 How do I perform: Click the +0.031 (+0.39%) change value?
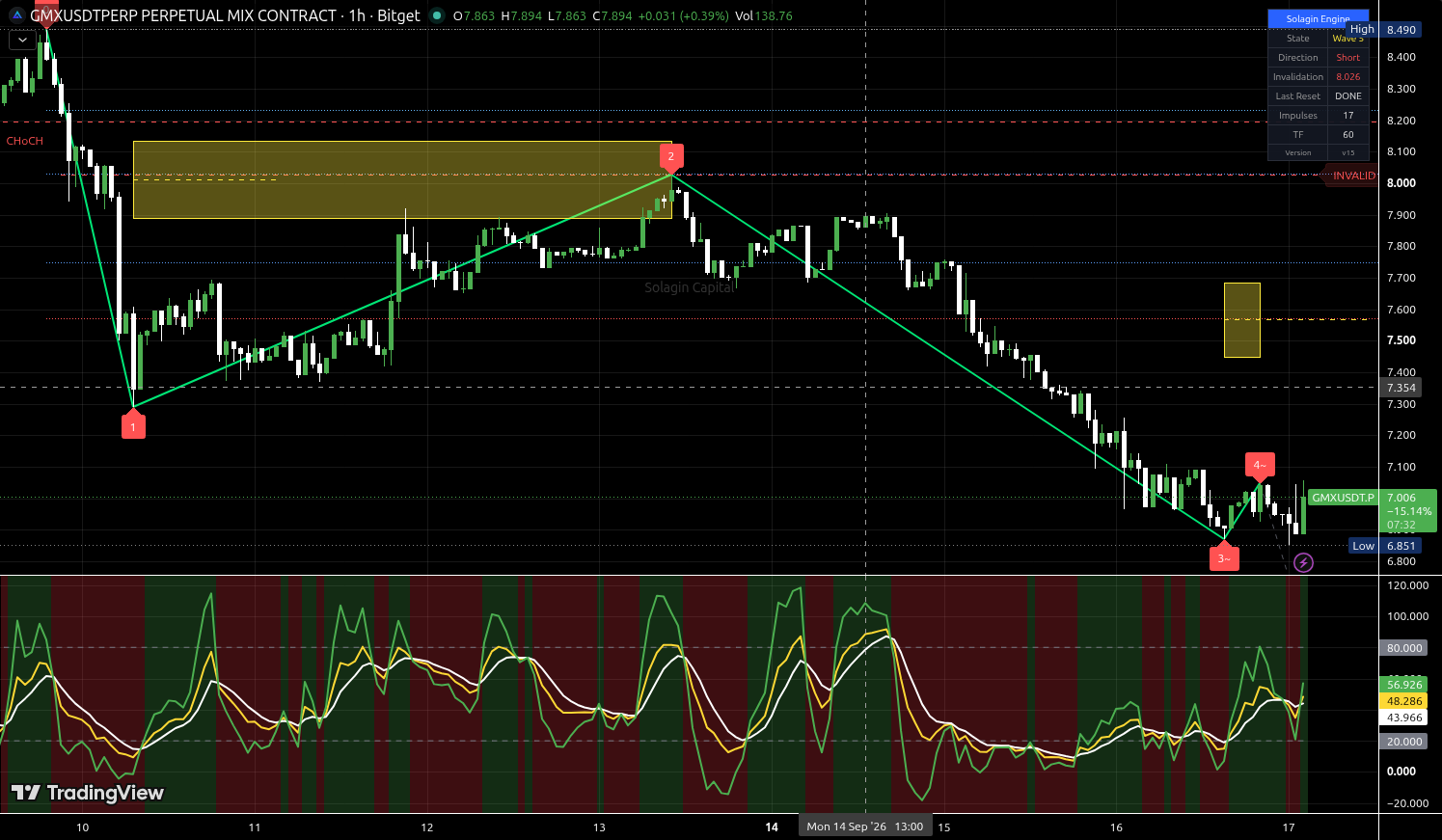point(684,15)
